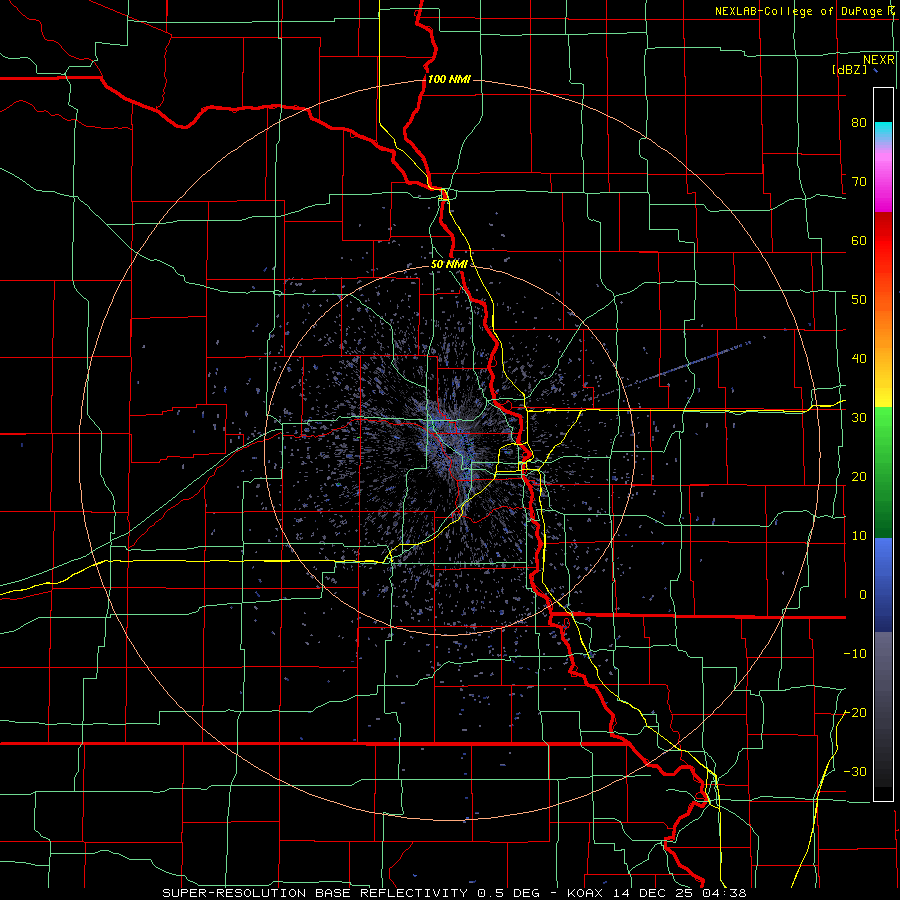Click the 30 value on the dBZ scale
The height and width of the screenshot is (900, 900).
[x=859, y=417]
